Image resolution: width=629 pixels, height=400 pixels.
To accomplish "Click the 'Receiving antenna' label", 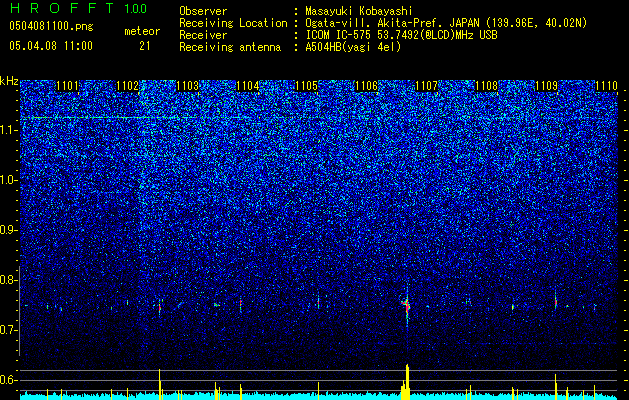I will point(230,47).
